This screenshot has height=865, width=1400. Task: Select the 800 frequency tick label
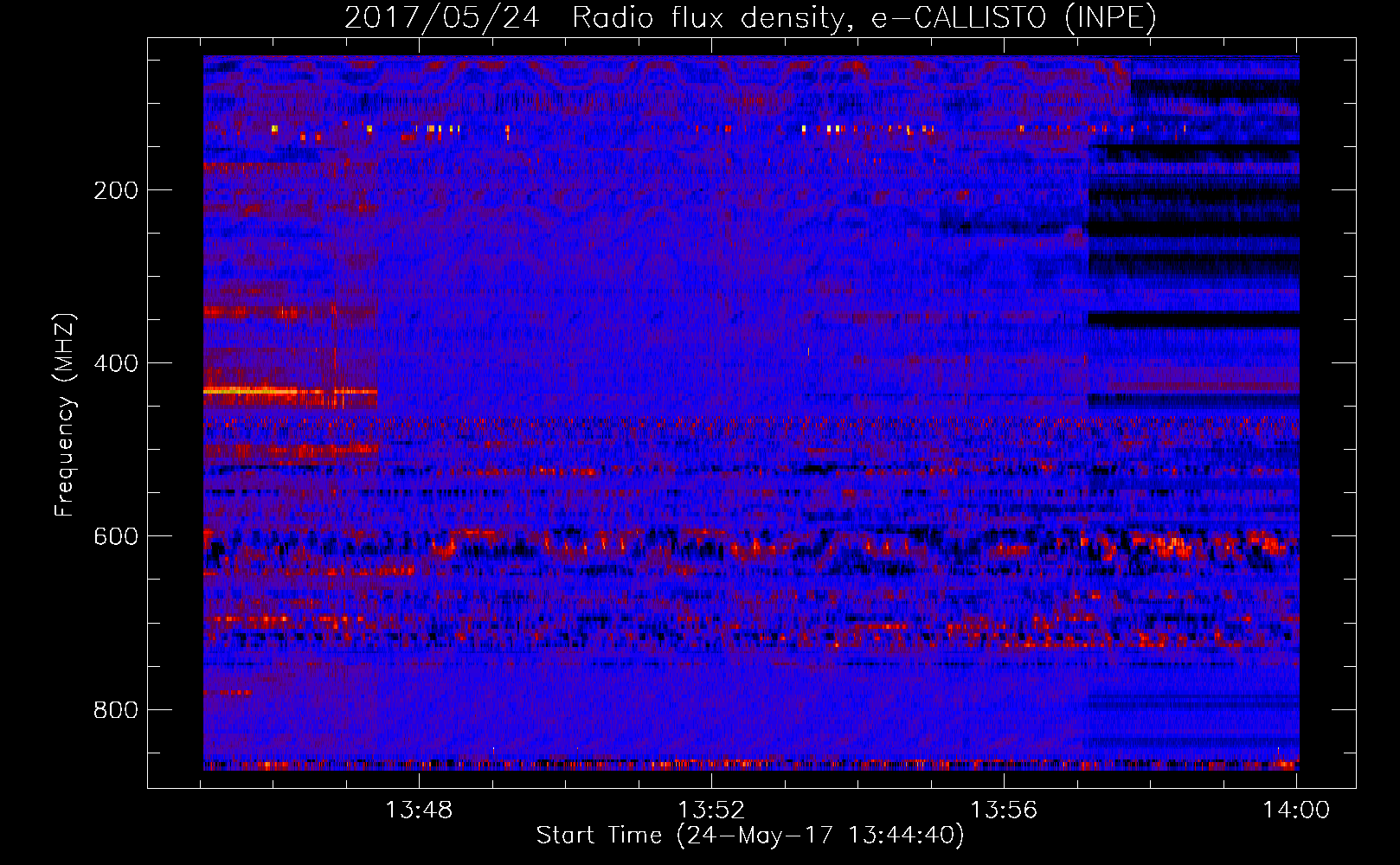(x=116, y=710)
